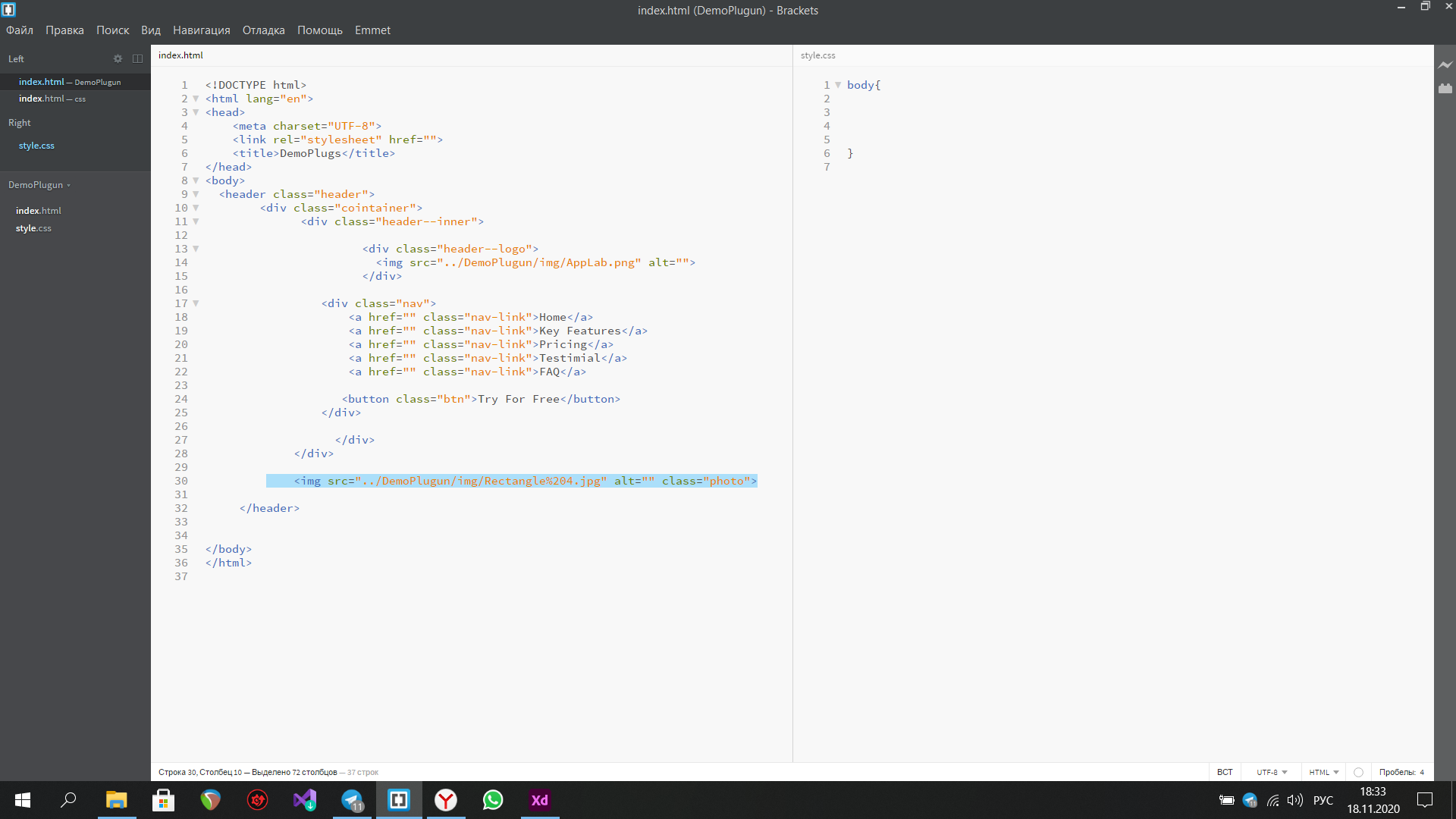
Task: Collapse the head tag fold arrow
Action: tap(196, 112)
